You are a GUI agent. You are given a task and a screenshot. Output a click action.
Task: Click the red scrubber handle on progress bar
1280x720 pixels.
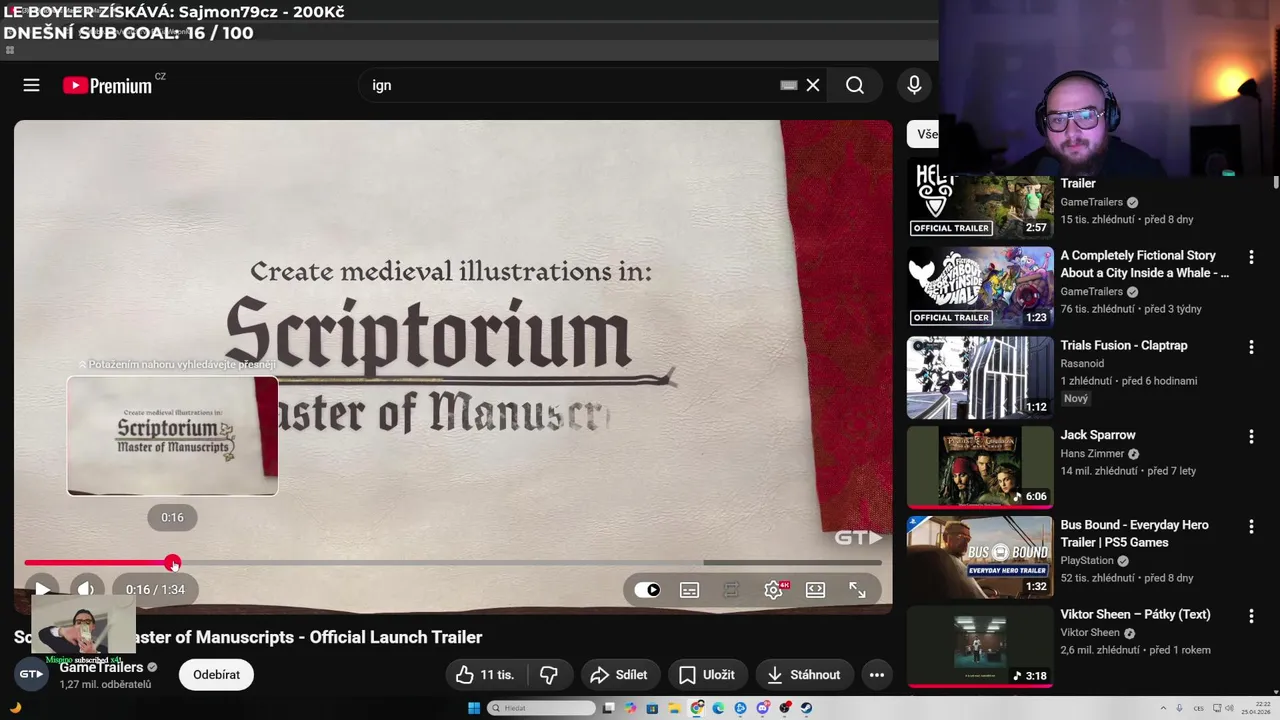click(x=173, y=563)
